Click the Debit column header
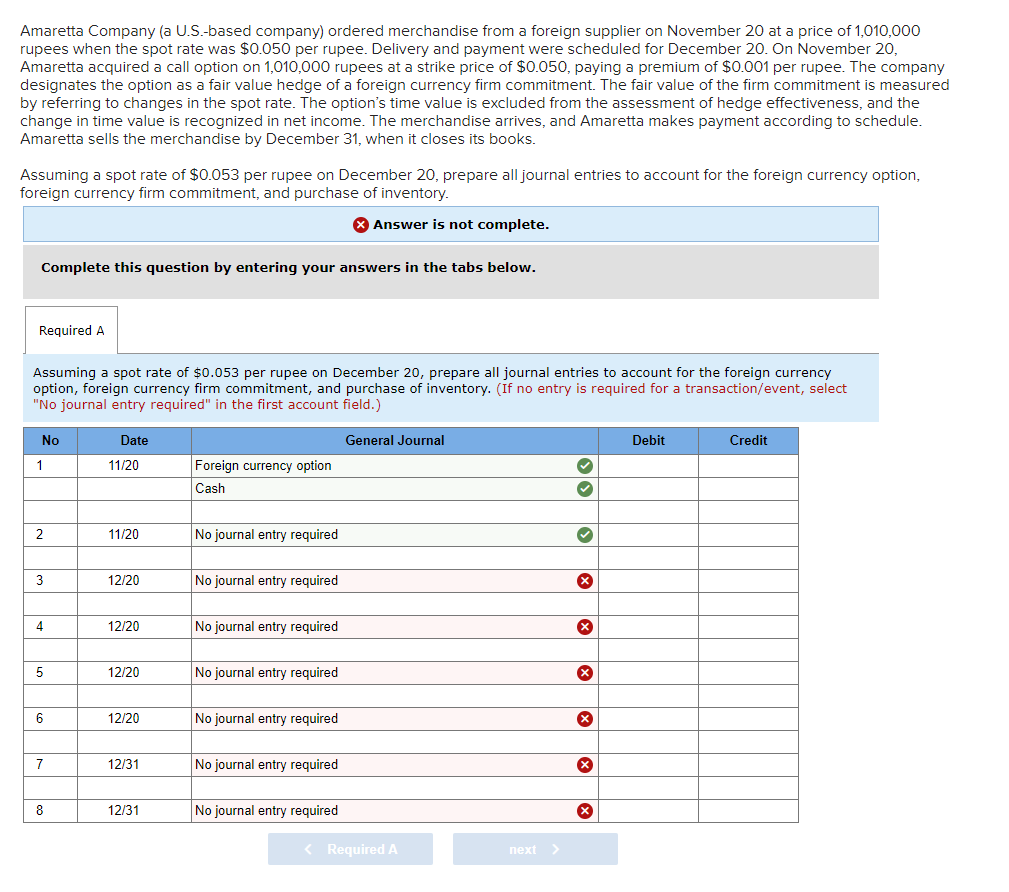Image resolution: width=1009 pixels, height=892 pixels. pos(648,441)
